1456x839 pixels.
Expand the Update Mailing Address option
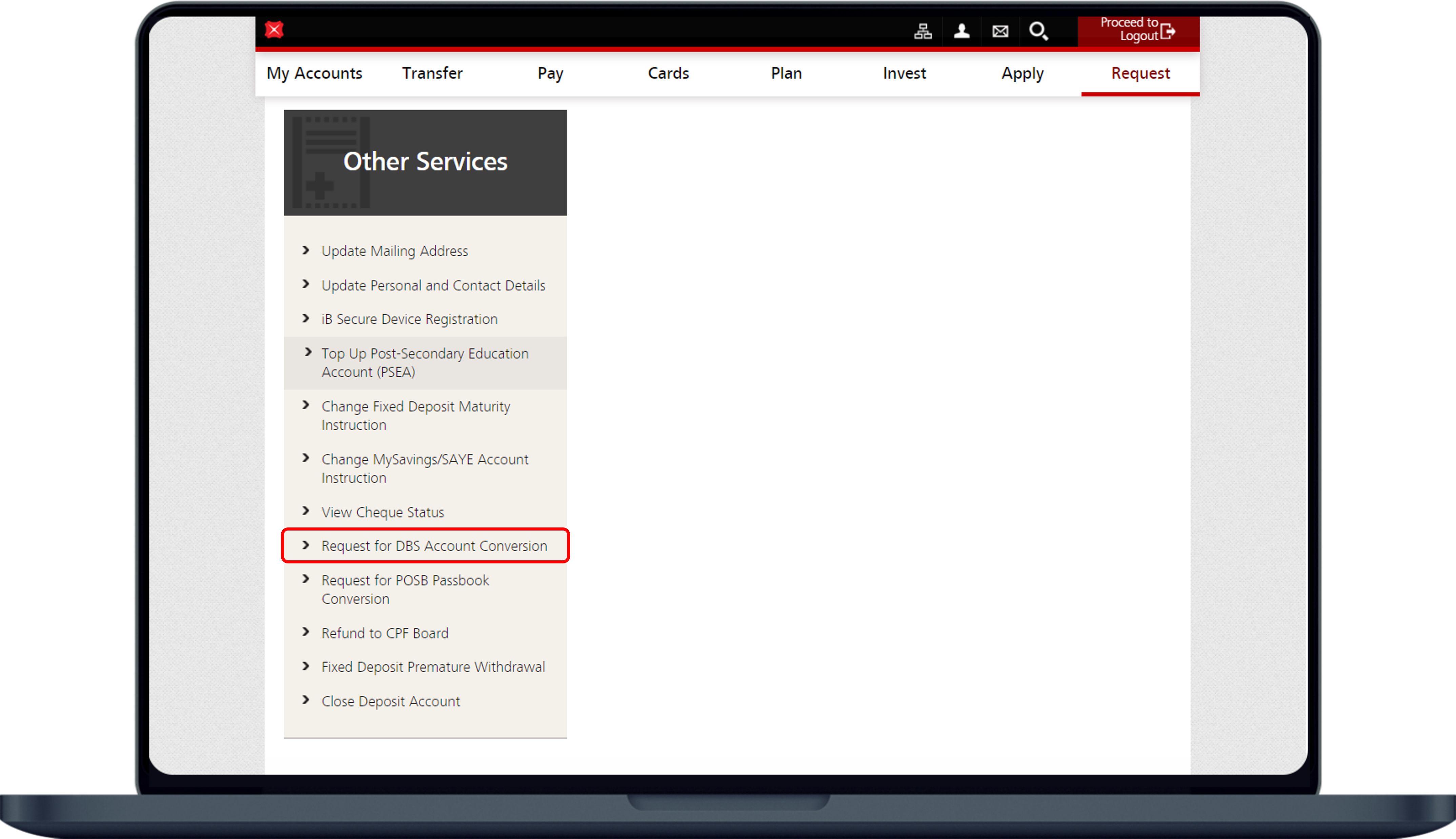[x=394, y=251]
